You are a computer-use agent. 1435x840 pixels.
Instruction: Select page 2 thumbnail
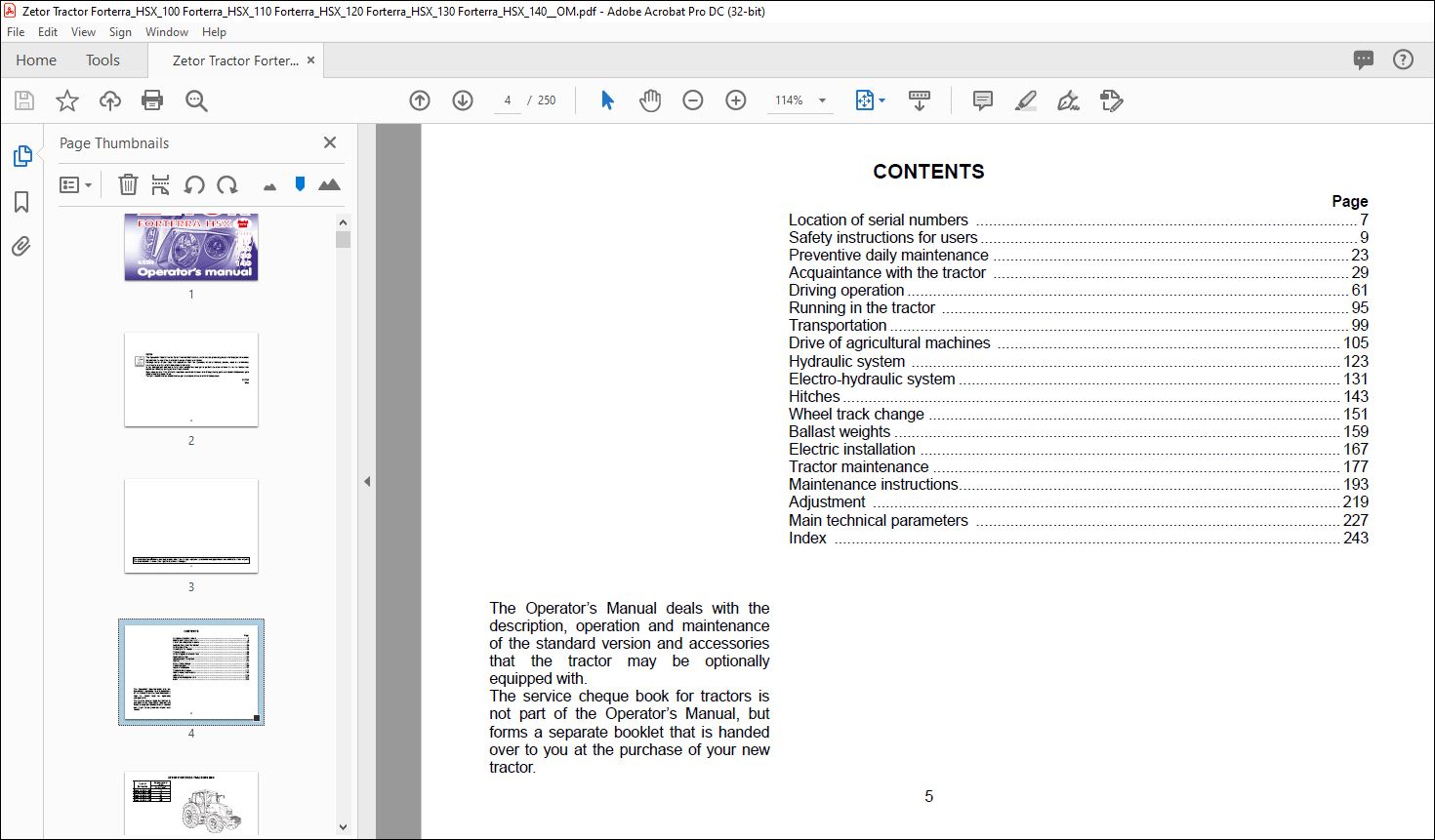pos(191,380)
